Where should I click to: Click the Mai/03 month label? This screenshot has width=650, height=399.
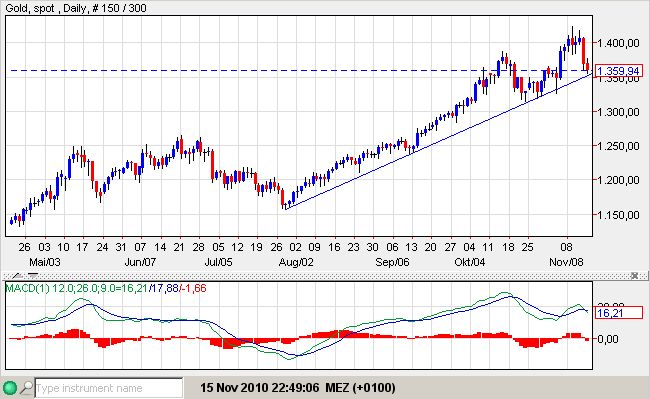click(45, 262)
